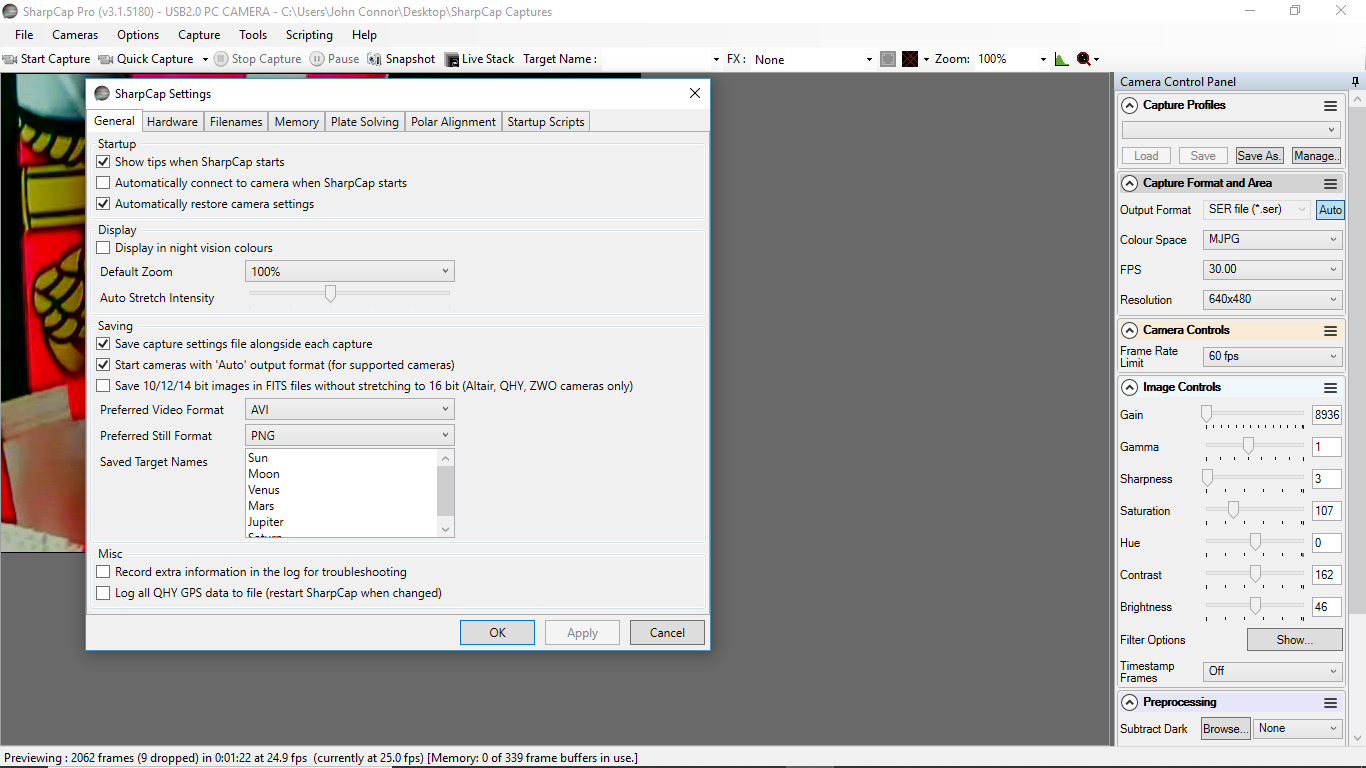Click the red reticule overlay icon

(x=910, y=59)
